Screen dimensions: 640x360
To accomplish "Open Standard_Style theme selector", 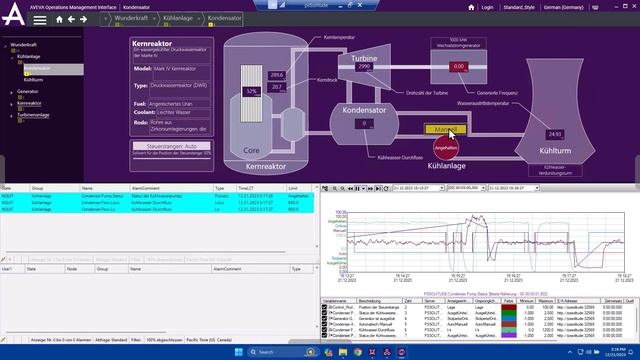I will coord(519,7).
